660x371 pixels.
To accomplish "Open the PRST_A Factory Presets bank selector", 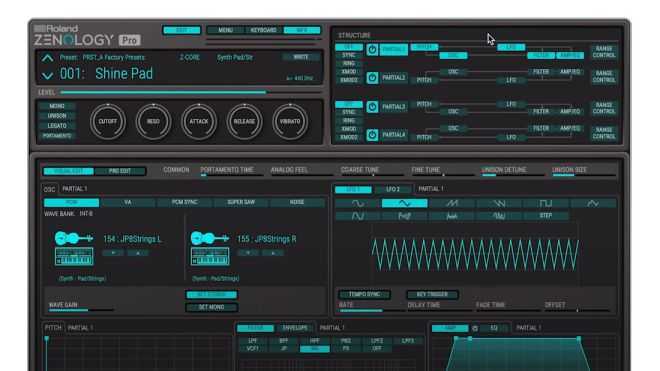I will coord(114,57).
